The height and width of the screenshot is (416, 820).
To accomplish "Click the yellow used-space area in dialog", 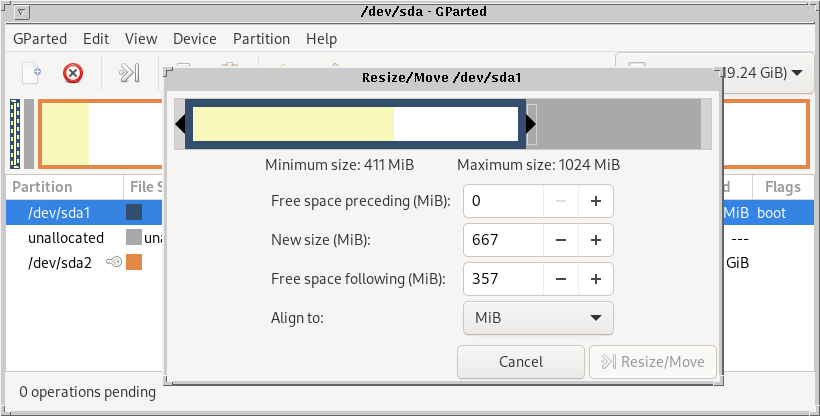I will 293,124.
